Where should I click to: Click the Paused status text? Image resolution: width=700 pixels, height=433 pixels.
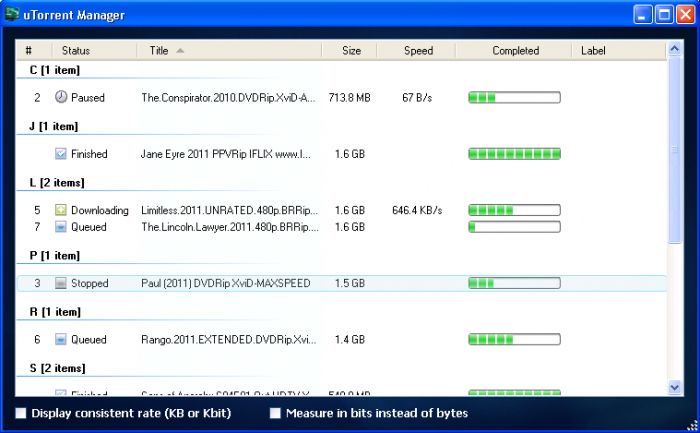tap(88, 97)
